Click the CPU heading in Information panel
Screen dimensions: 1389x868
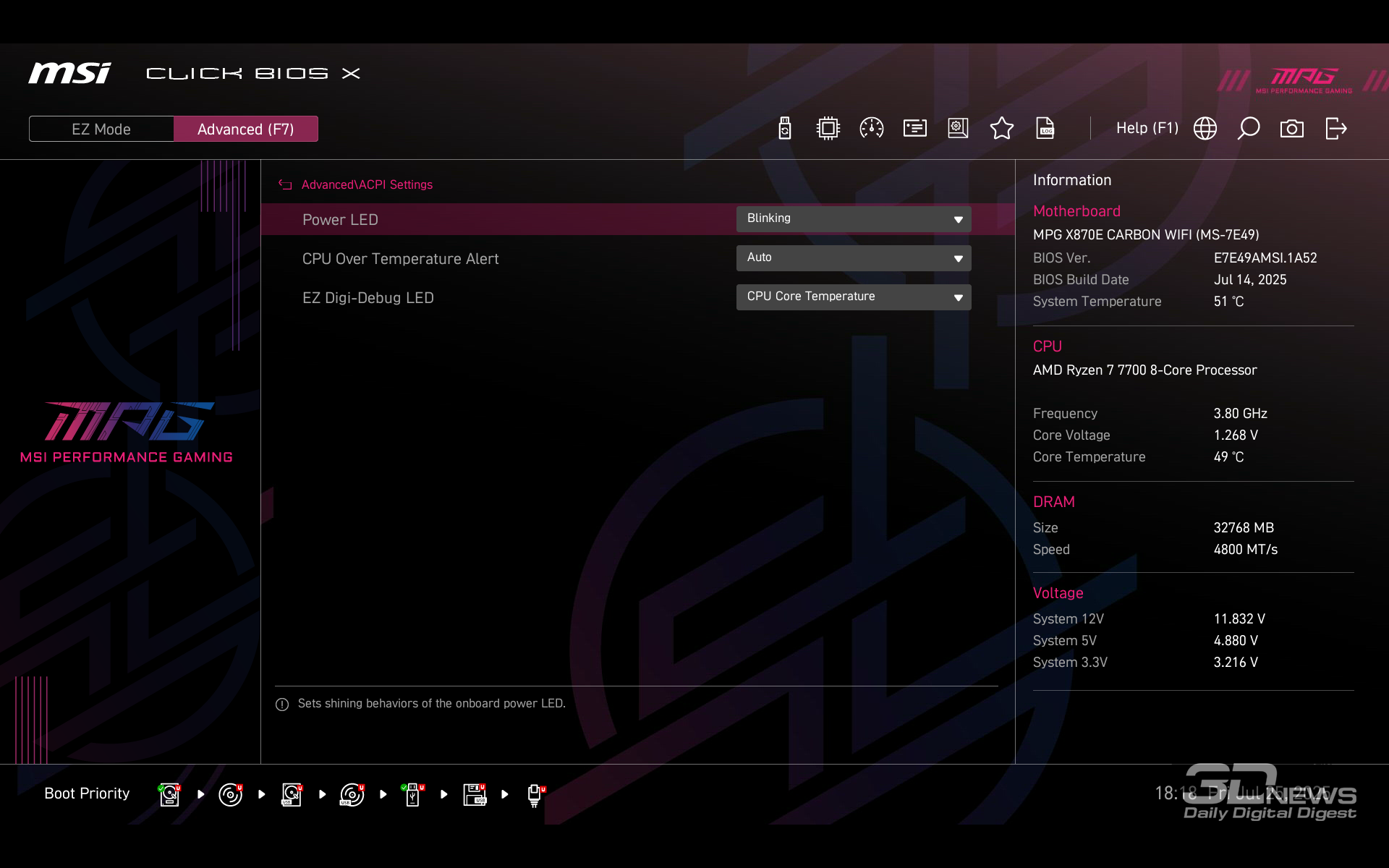pyautogui.click(x=1047, y=346)
